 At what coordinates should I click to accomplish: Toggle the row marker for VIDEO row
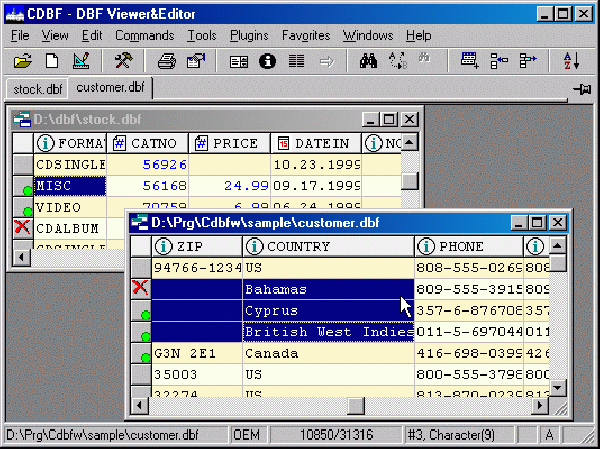23,207
